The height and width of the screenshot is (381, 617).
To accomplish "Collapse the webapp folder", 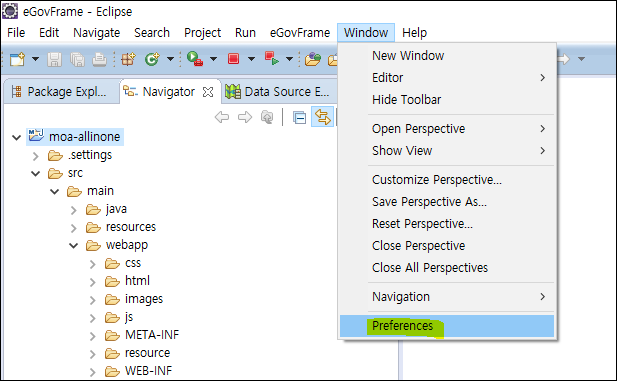I will 74,246.
